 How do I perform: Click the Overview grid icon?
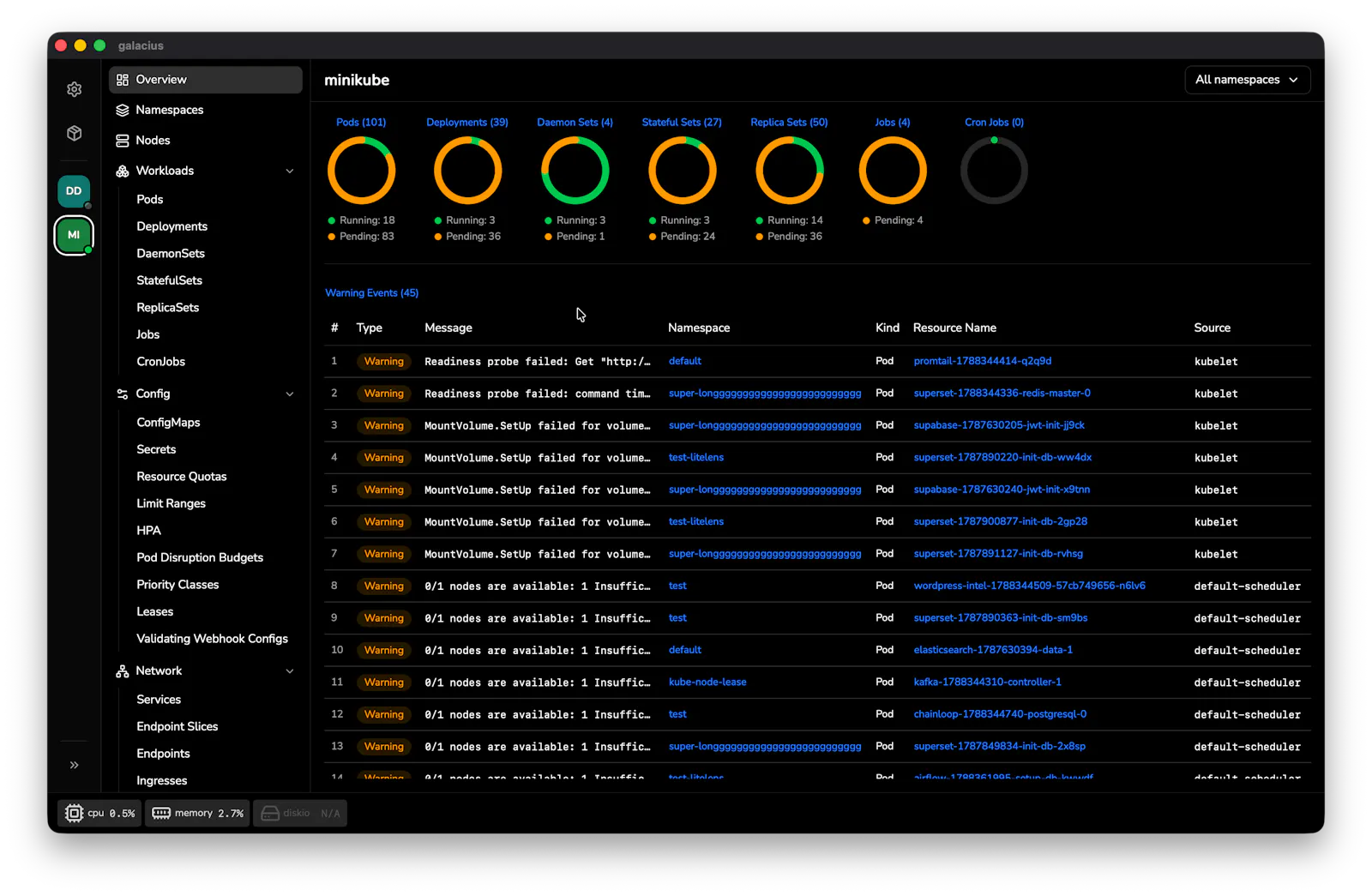[x=123, y=80]
